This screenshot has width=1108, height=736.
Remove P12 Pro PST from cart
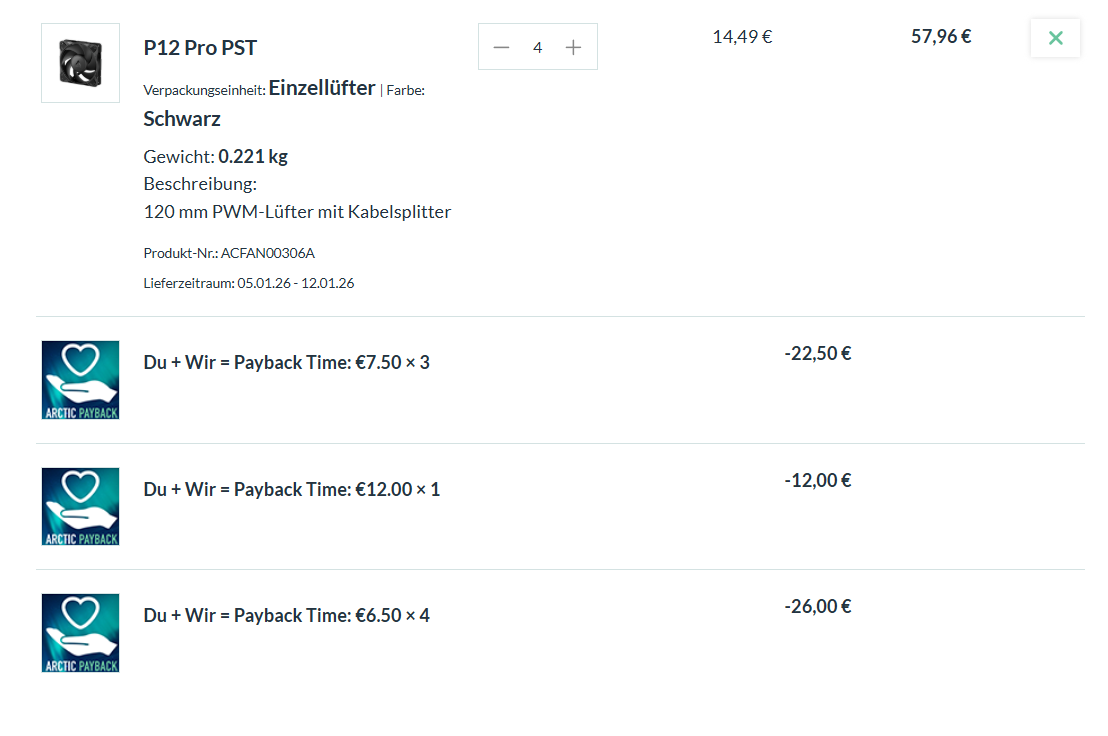[x=1055, y=39]
